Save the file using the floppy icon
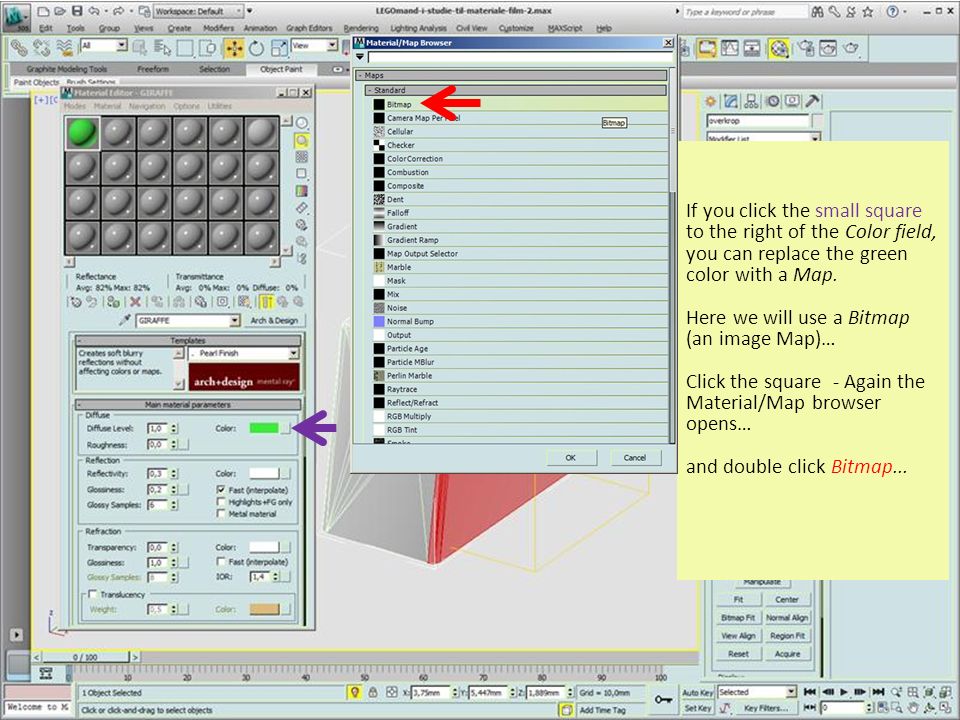This screenshot has height=720, width=960. 77,11
